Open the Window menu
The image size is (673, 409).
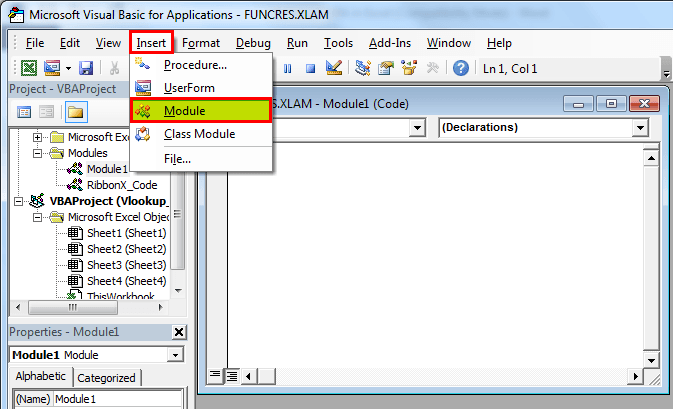click(x=449, y=43)
